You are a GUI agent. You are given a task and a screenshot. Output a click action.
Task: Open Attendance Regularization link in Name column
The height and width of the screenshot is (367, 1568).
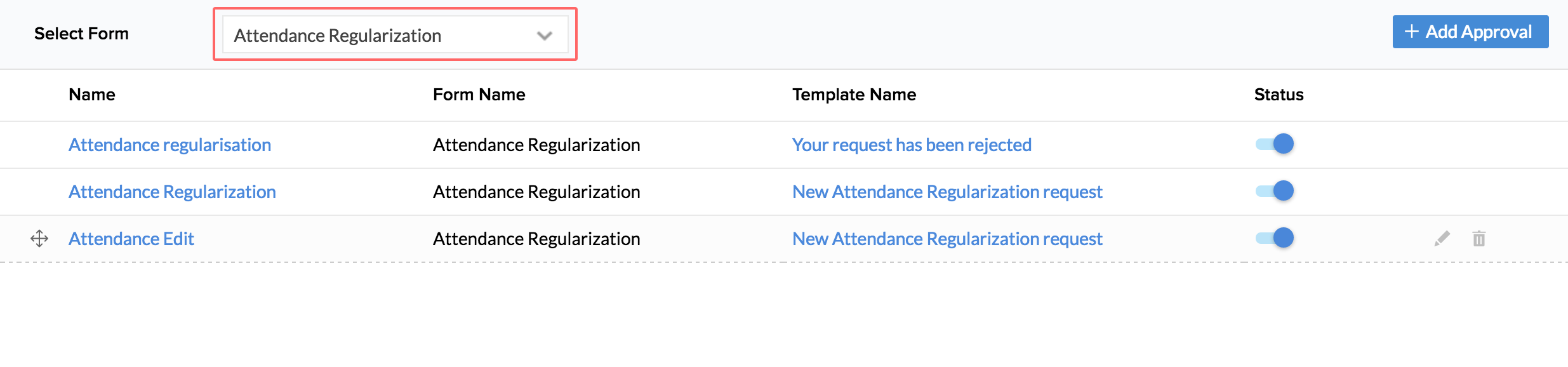click(x=172, y=192)
